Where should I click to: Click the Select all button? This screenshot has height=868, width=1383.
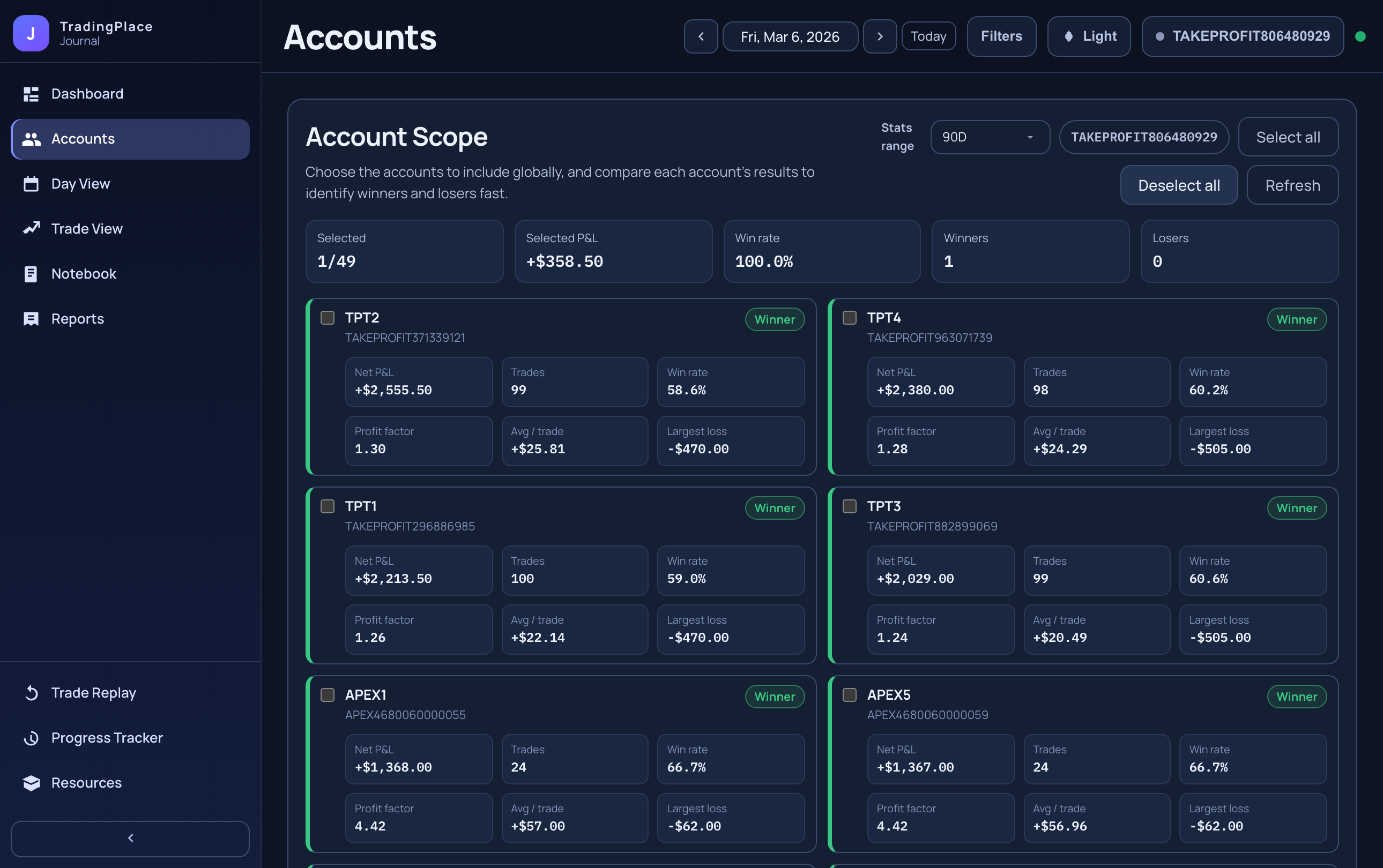pos(1288,137)
